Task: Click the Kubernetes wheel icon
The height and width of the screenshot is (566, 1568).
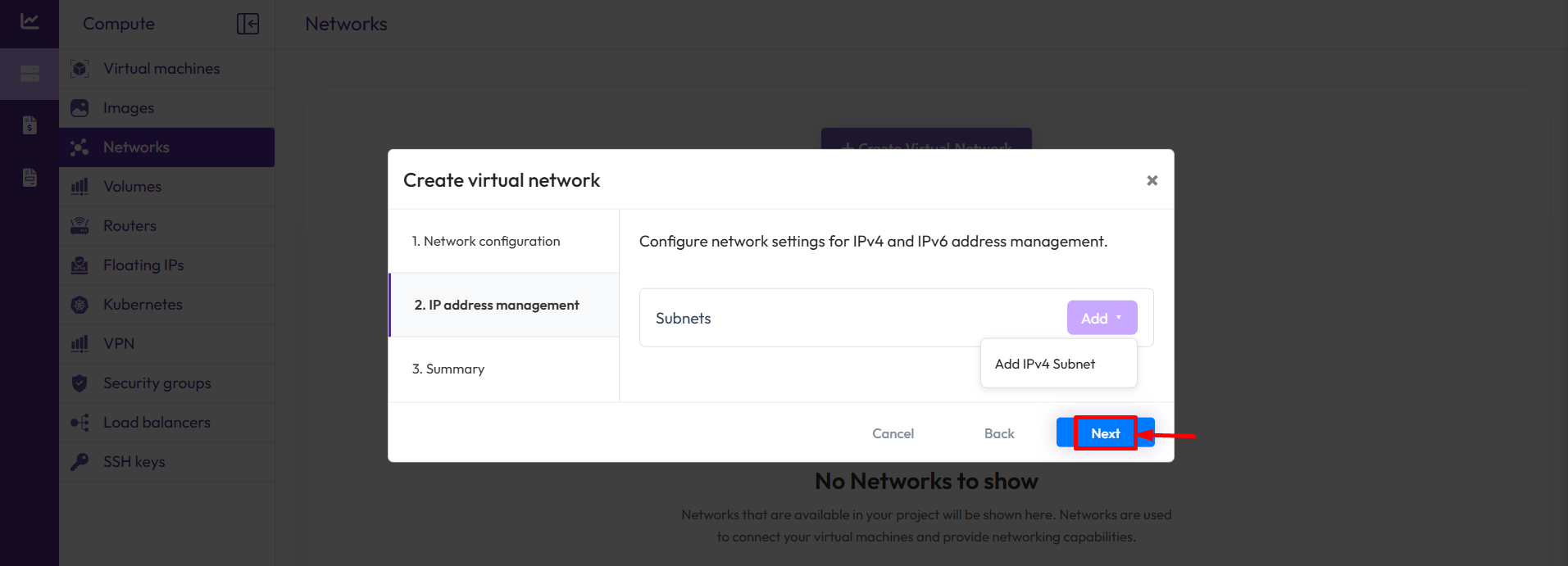Action: [x=80, y=305]
